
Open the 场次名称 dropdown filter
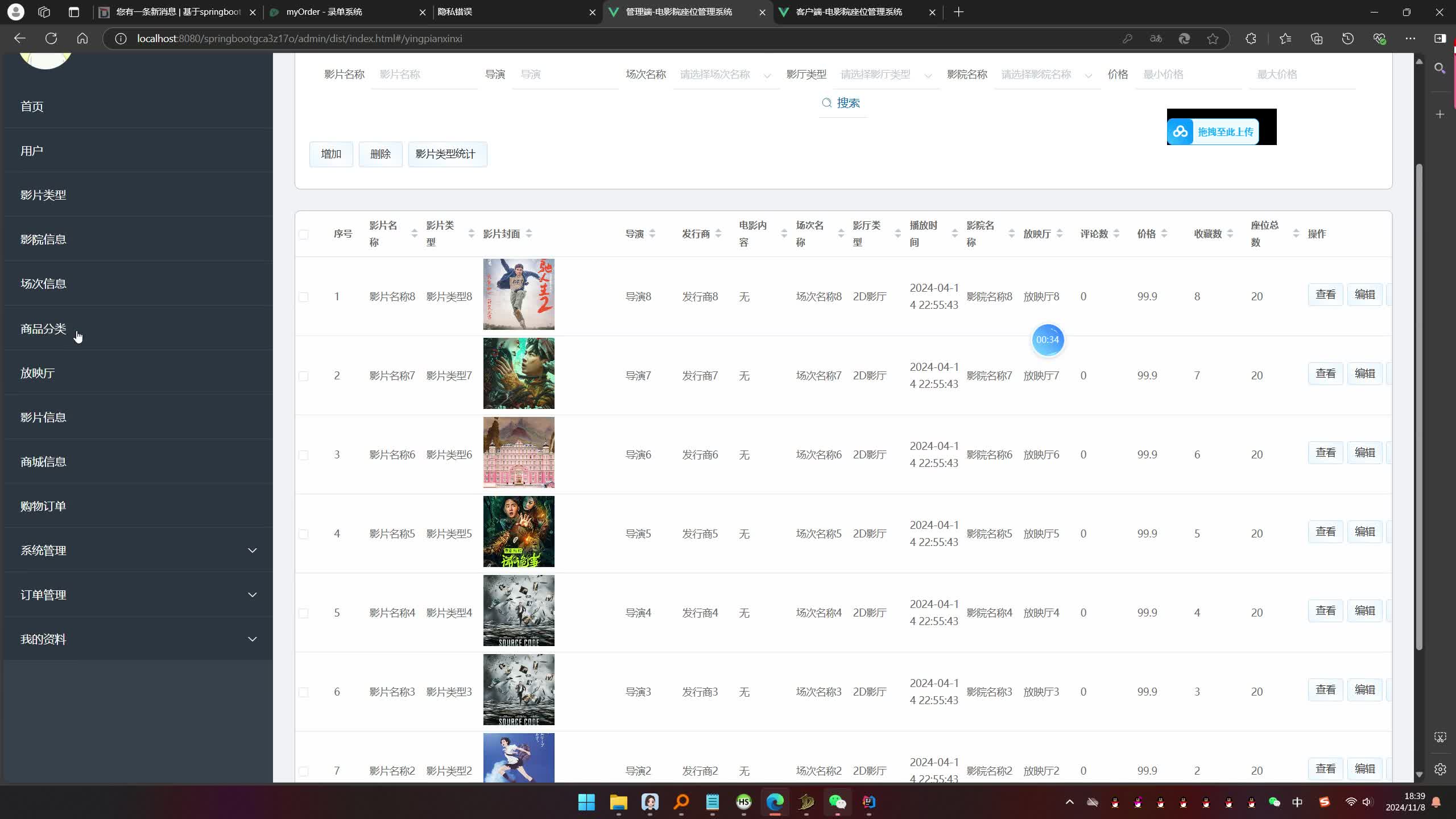725,75
